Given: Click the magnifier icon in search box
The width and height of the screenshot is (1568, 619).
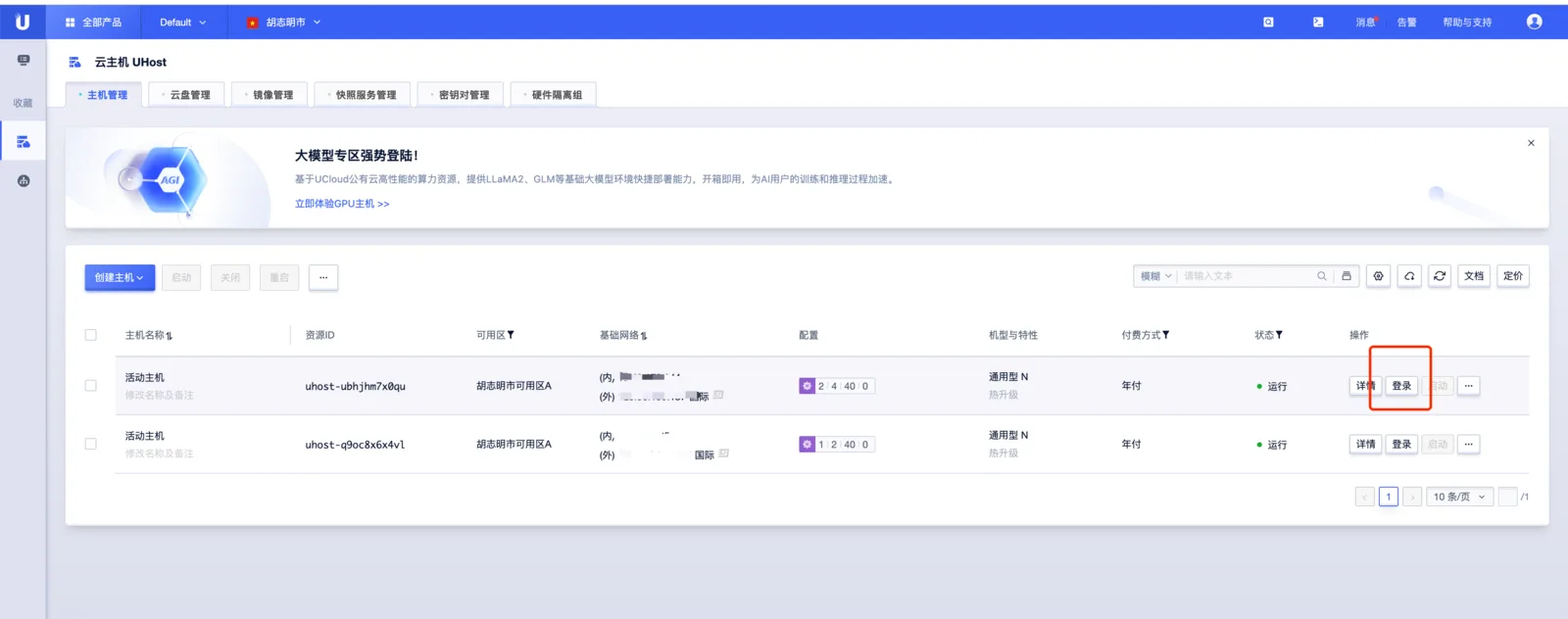Looking at the screenshot, I should coord(1322,276).
